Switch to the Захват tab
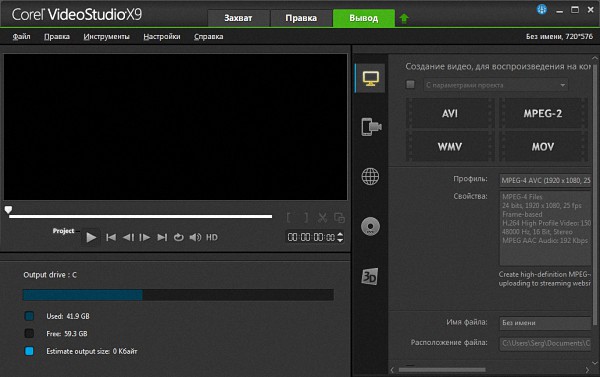This screenshot has width=600, height=377. 238,18
